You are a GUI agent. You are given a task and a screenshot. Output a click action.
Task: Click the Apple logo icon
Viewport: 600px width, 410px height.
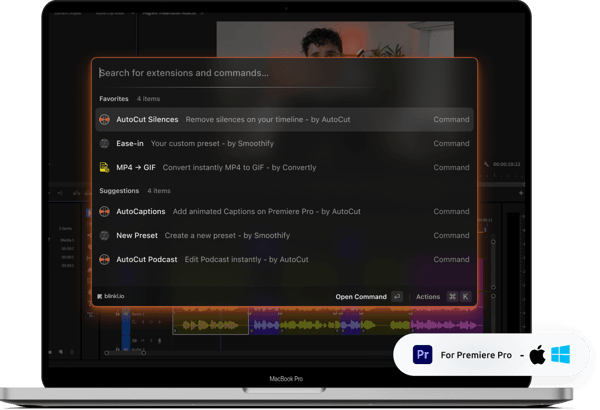(x=537, y=355)
